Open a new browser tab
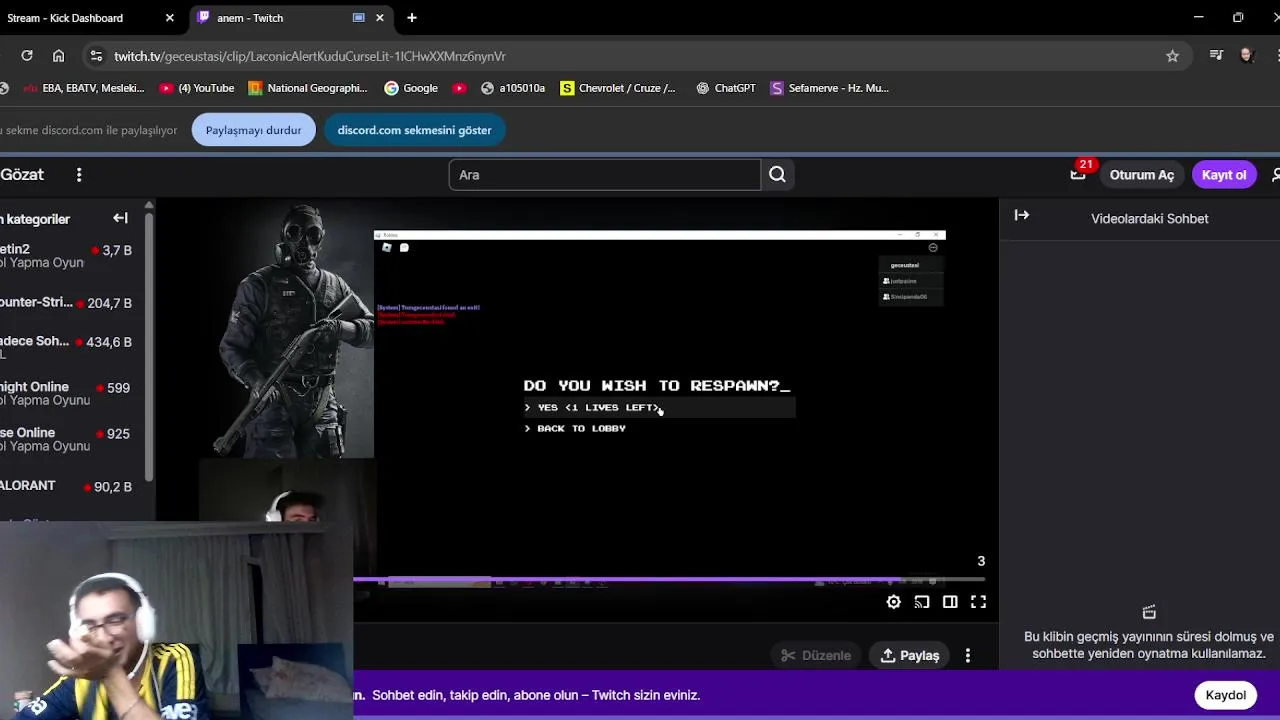 [x=412, y=18]
